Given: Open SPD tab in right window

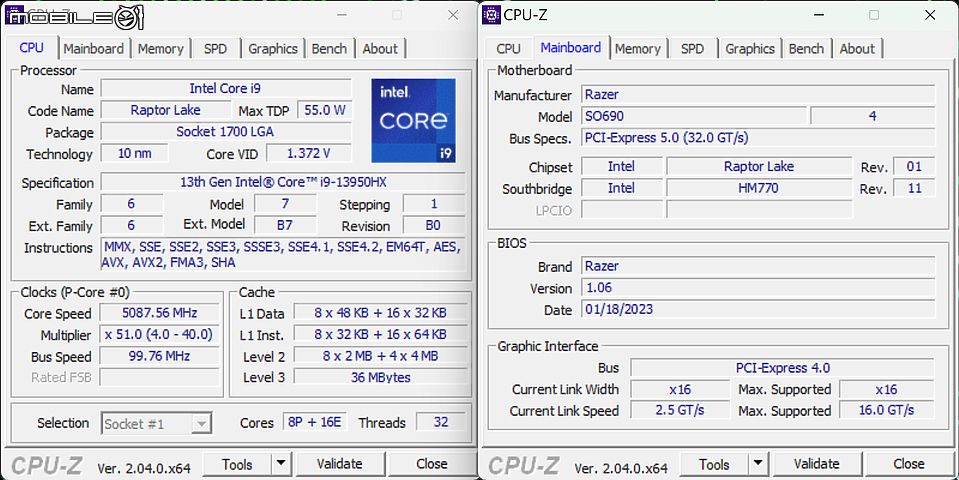Looking at the screenshot, I should 692,49.
